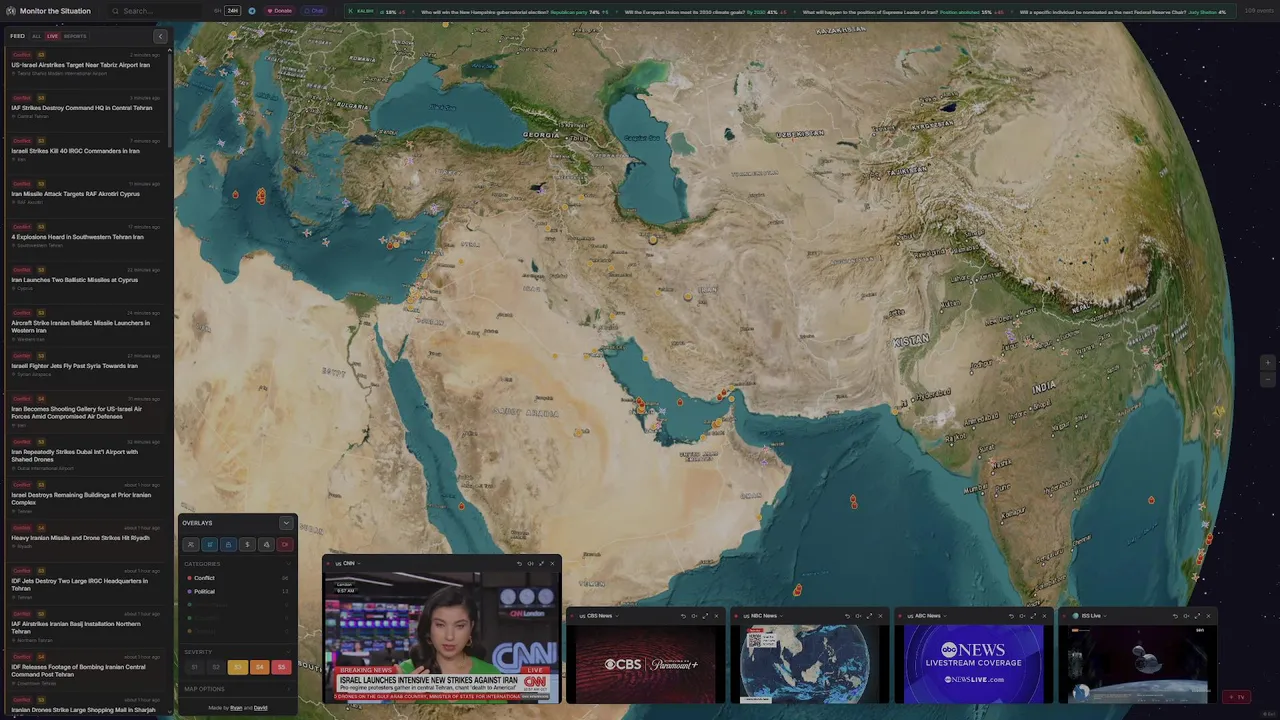Viewport: 1280px width, 720px height.
Task: Mute the CNN stream audio
Action: point(530,563)
